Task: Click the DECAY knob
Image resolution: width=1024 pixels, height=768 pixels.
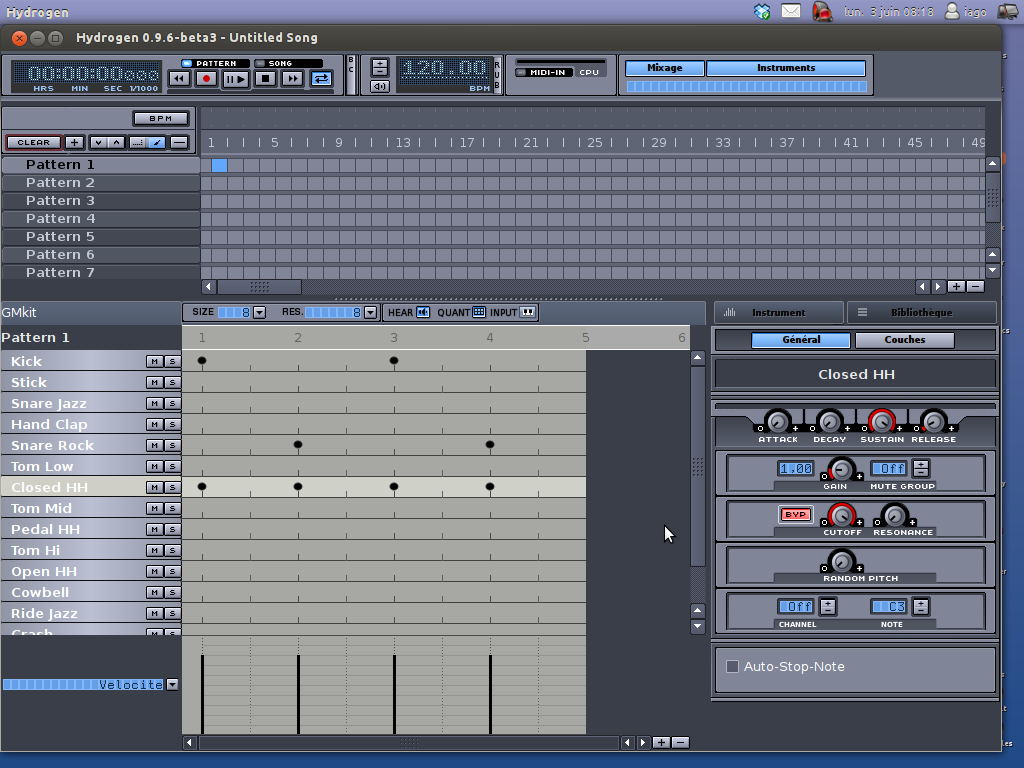Action: 829,422
